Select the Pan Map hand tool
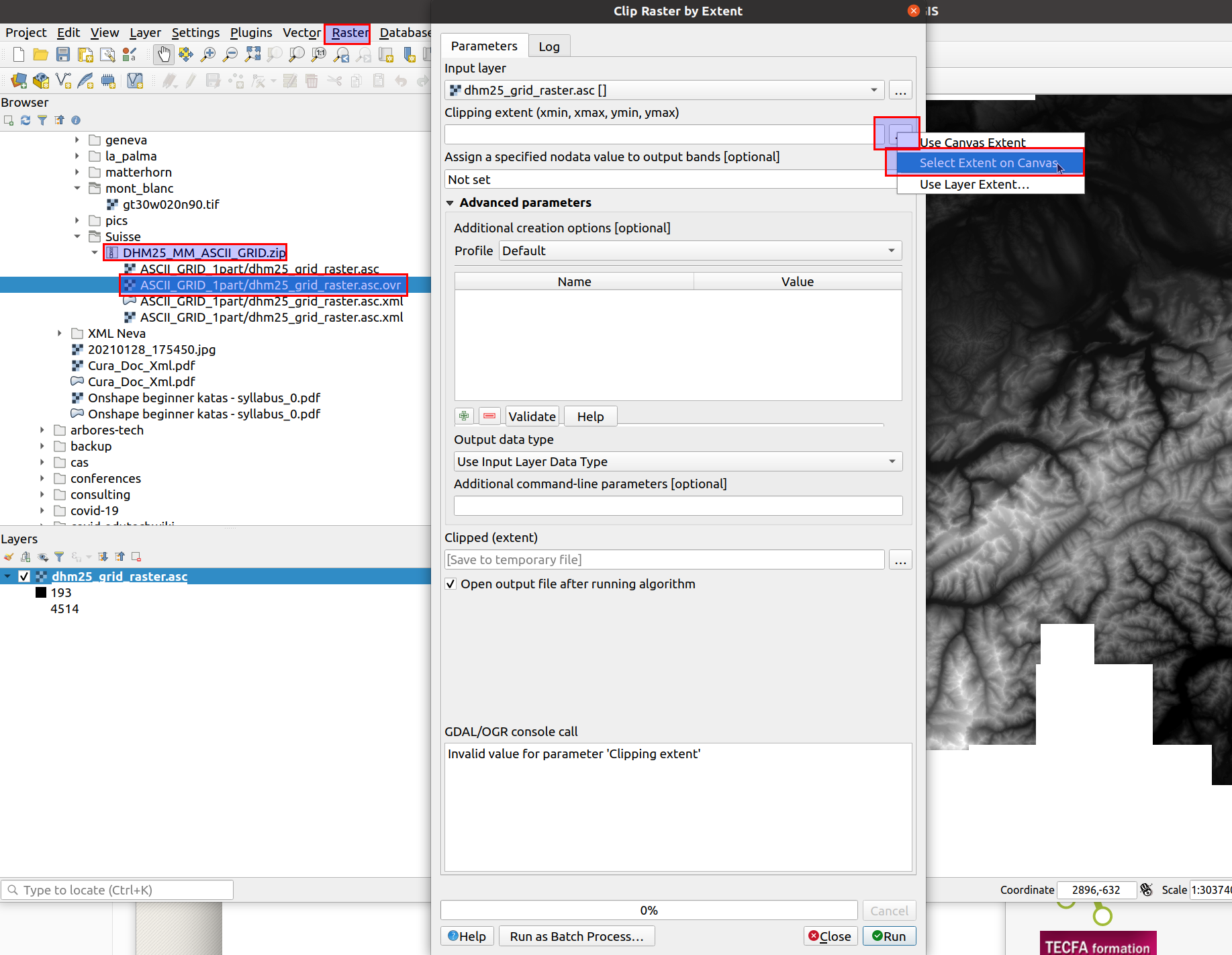 (163, 55)
